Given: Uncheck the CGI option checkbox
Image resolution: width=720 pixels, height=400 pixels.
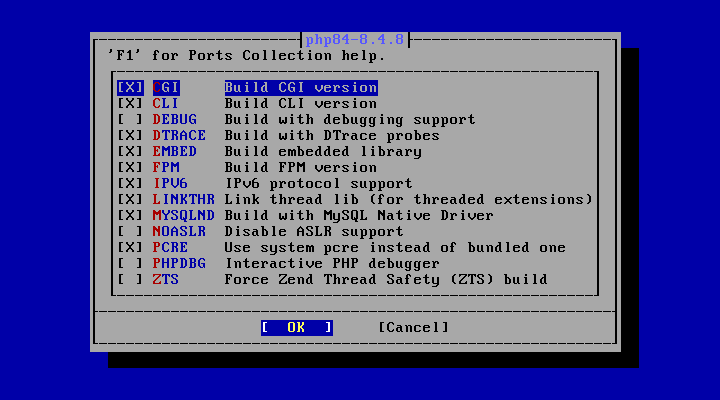Looking at the screenshot, I should [130, 87].
